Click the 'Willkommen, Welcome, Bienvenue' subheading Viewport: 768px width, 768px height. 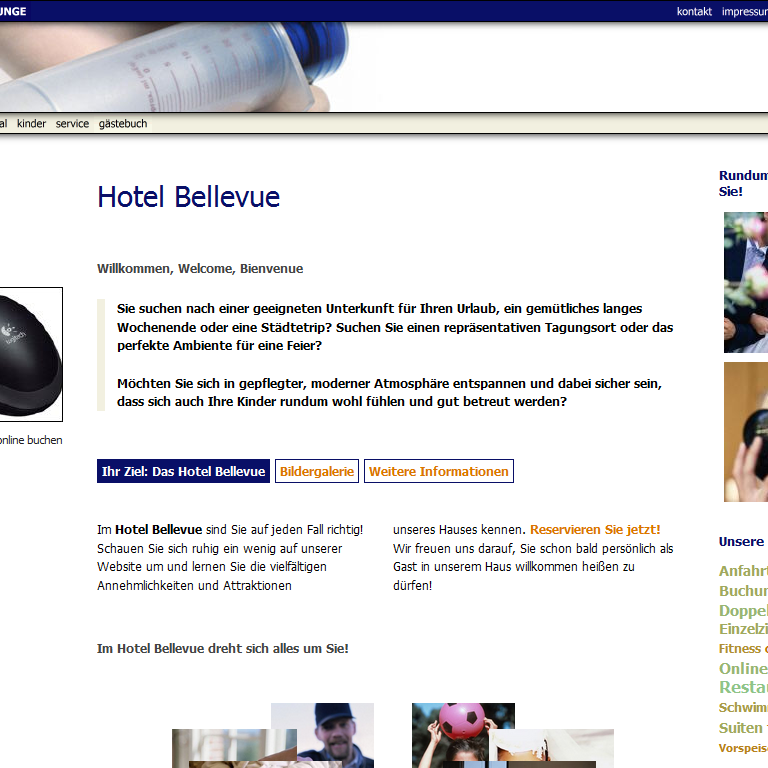[x=200, y=268]
